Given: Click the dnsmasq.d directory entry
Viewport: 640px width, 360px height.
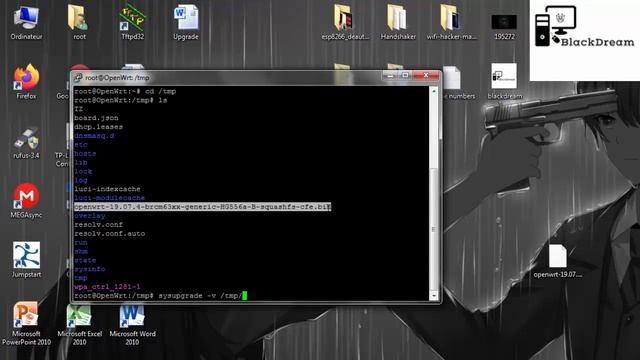Looking at the screenshot, I should click(x=94, y=136).
